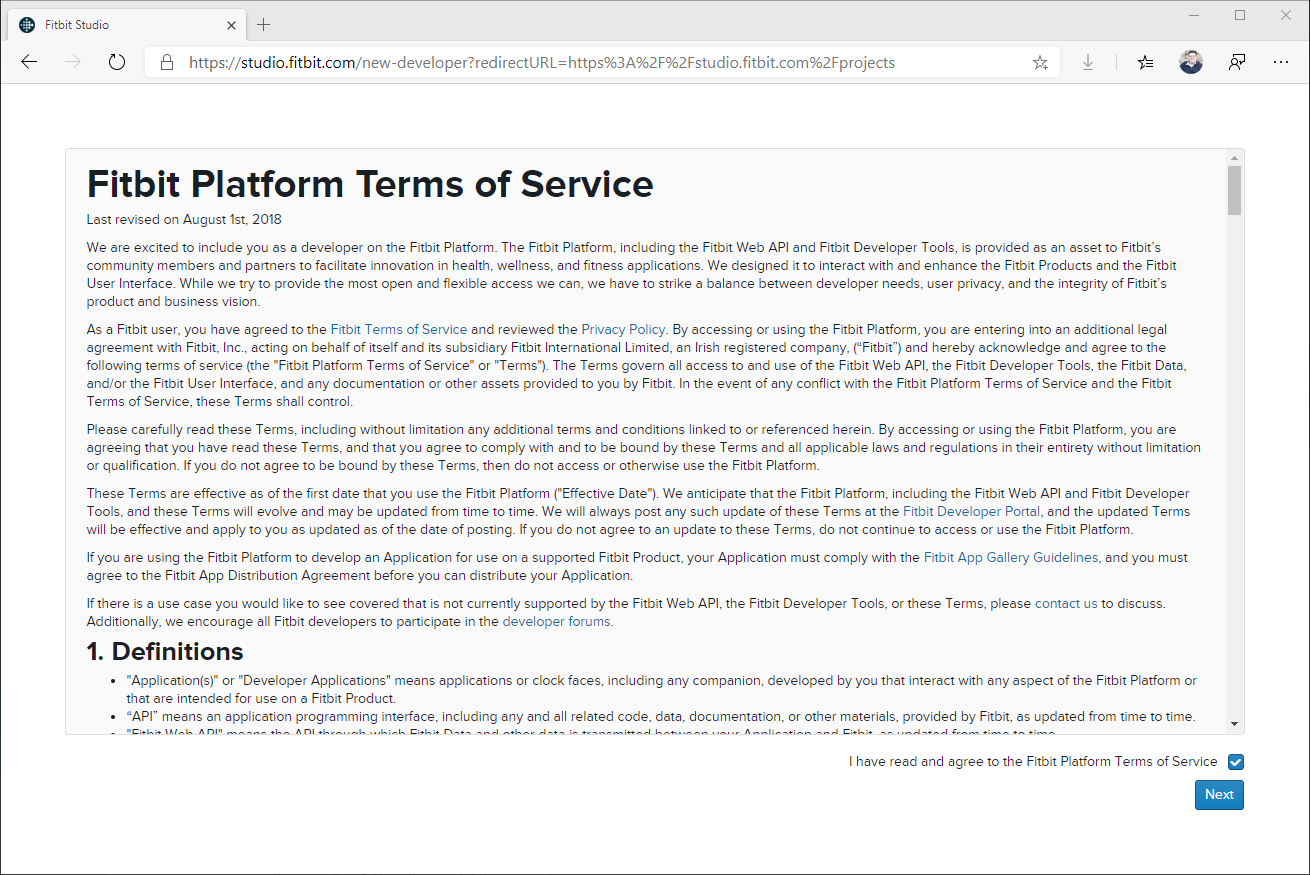Click the padlock site info icon
Image resolution: width=1310 pixels, height=875 pixels.
click(167, 62)
